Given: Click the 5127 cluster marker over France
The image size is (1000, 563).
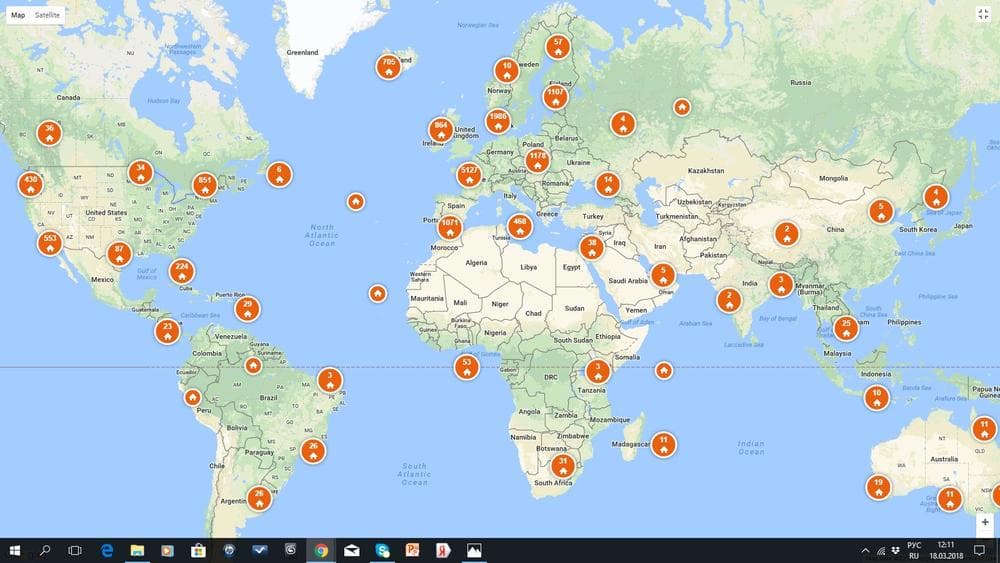Looking at the screenshot, I should point(469,174).
